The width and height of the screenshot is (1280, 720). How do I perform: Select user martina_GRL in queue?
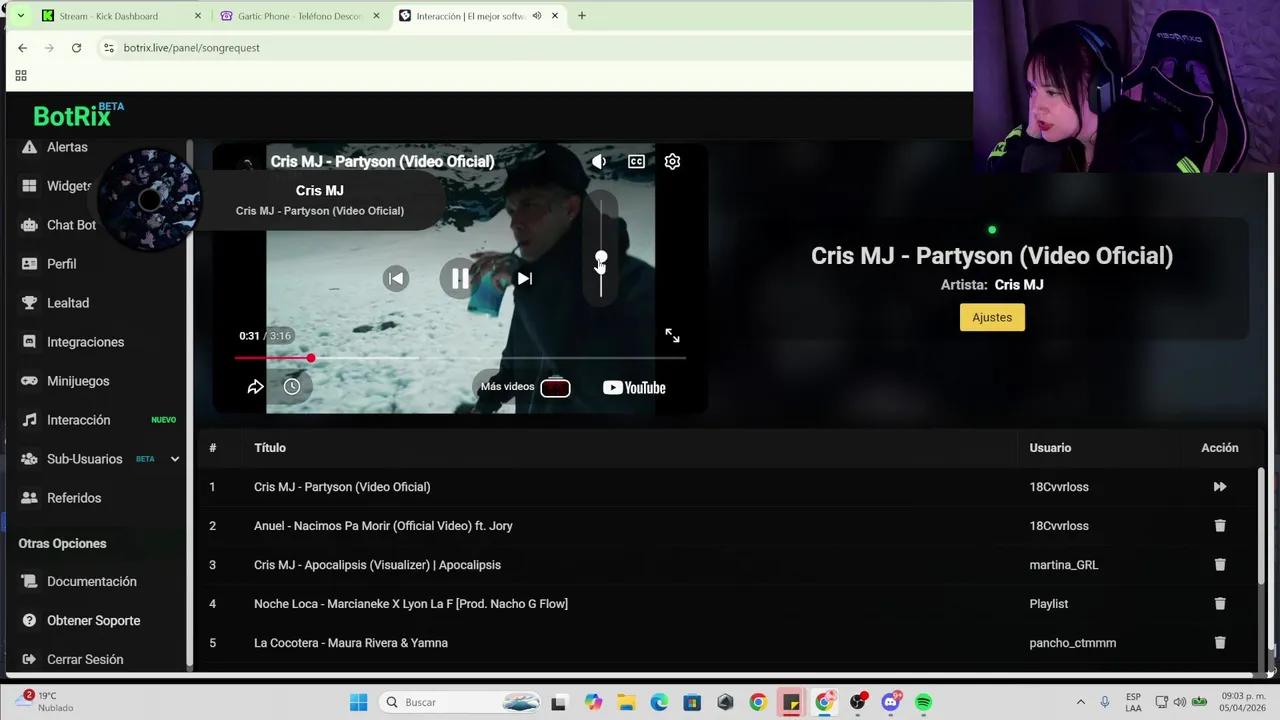click(1064, 565)
